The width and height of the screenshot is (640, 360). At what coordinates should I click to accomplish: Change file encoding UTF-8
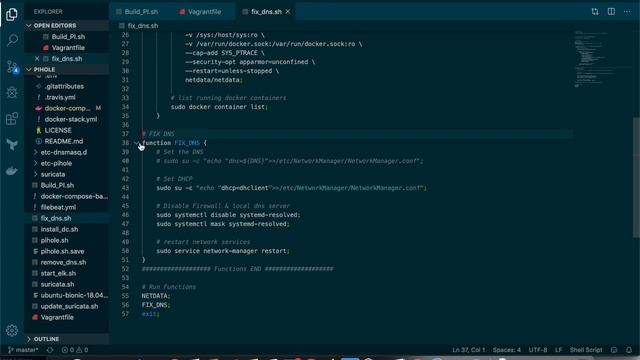(538, 350)
